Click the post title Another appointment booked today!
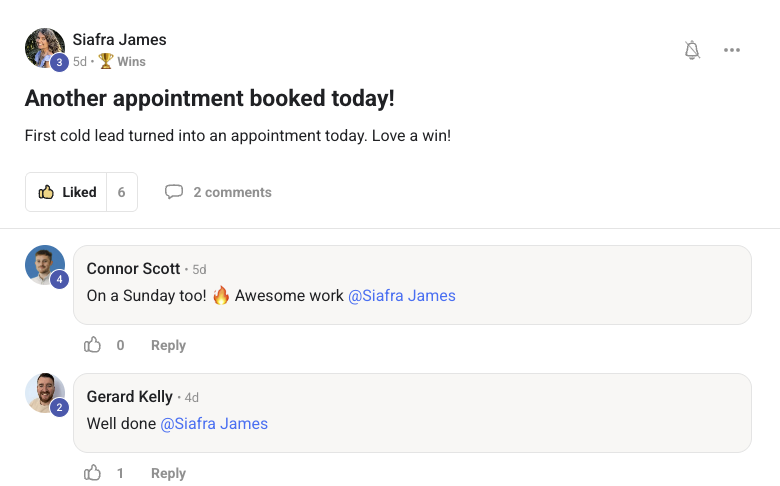The width and height of the screenshot is (780, 486). click(209, 98)
